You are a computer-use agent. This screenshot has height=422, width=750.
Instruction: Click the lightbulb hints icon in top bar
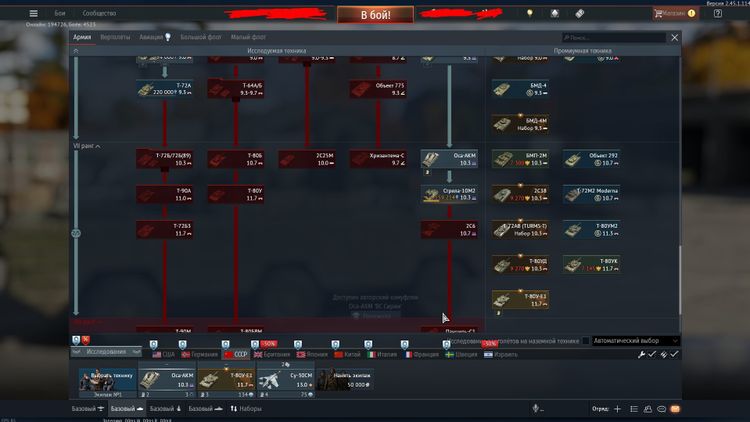pos(530,14)
